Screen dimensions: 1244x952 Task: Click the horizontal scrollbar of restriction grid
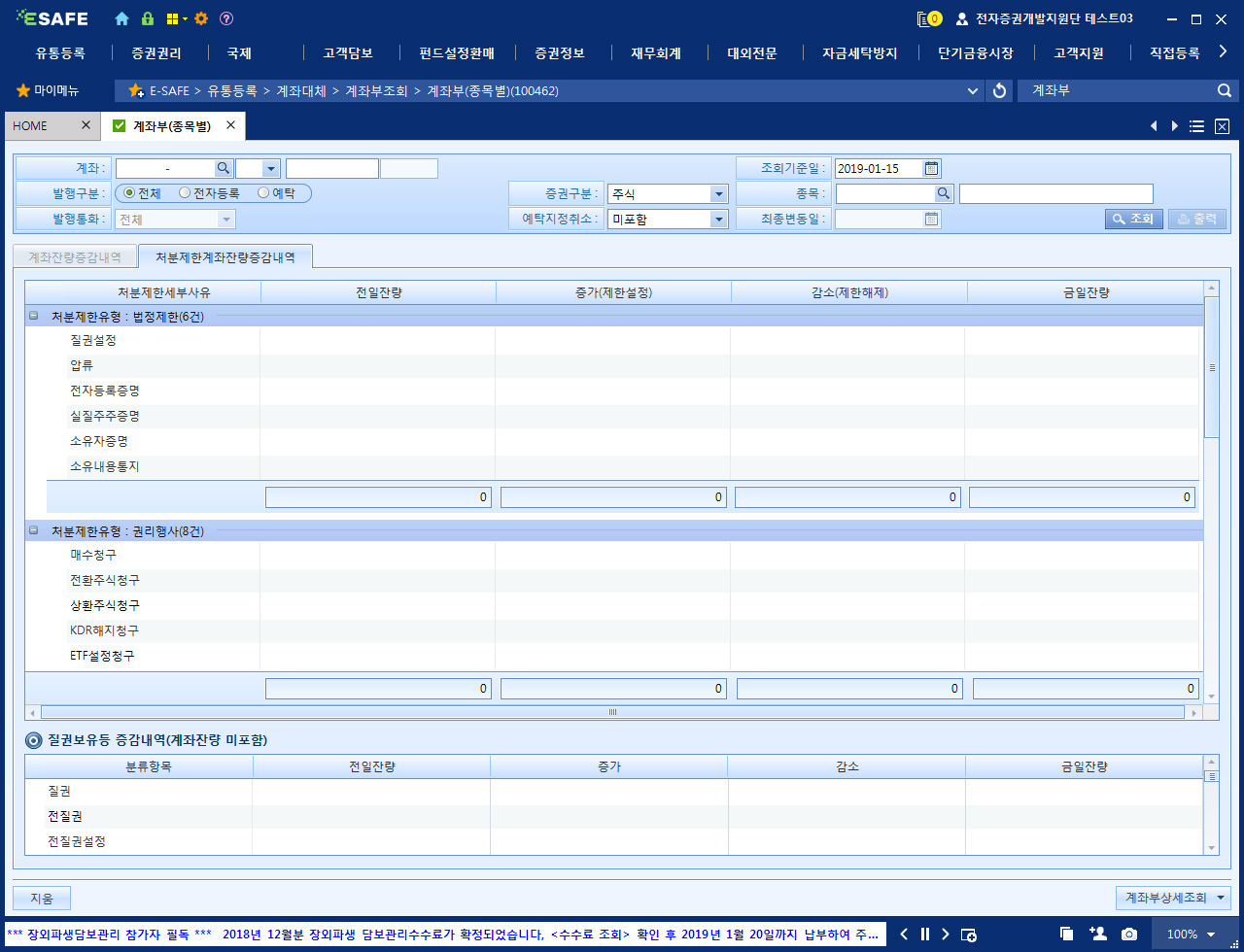click(612, 712)
